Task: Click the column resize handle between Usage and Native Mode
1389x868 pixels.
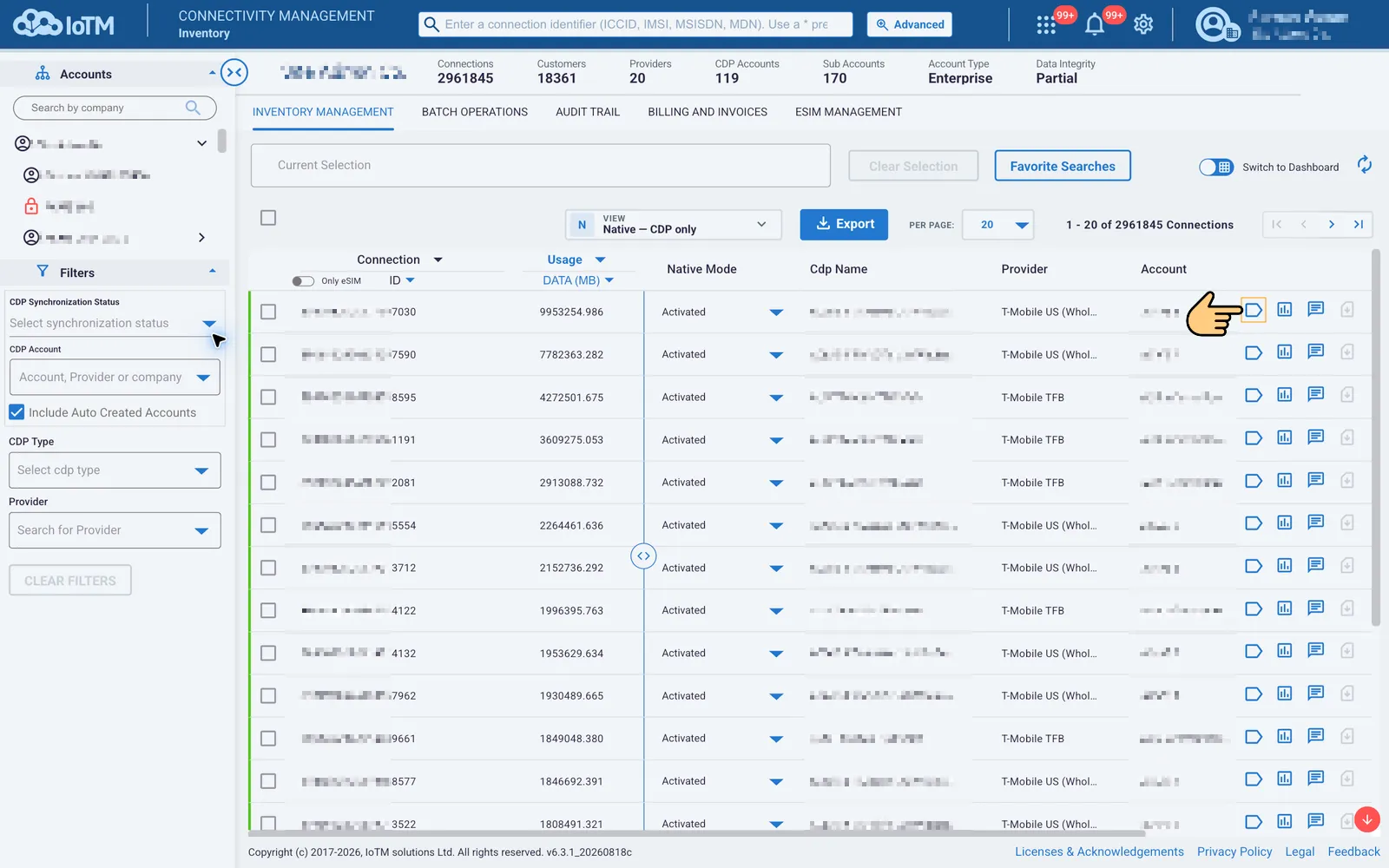Action: click(643, 556)
